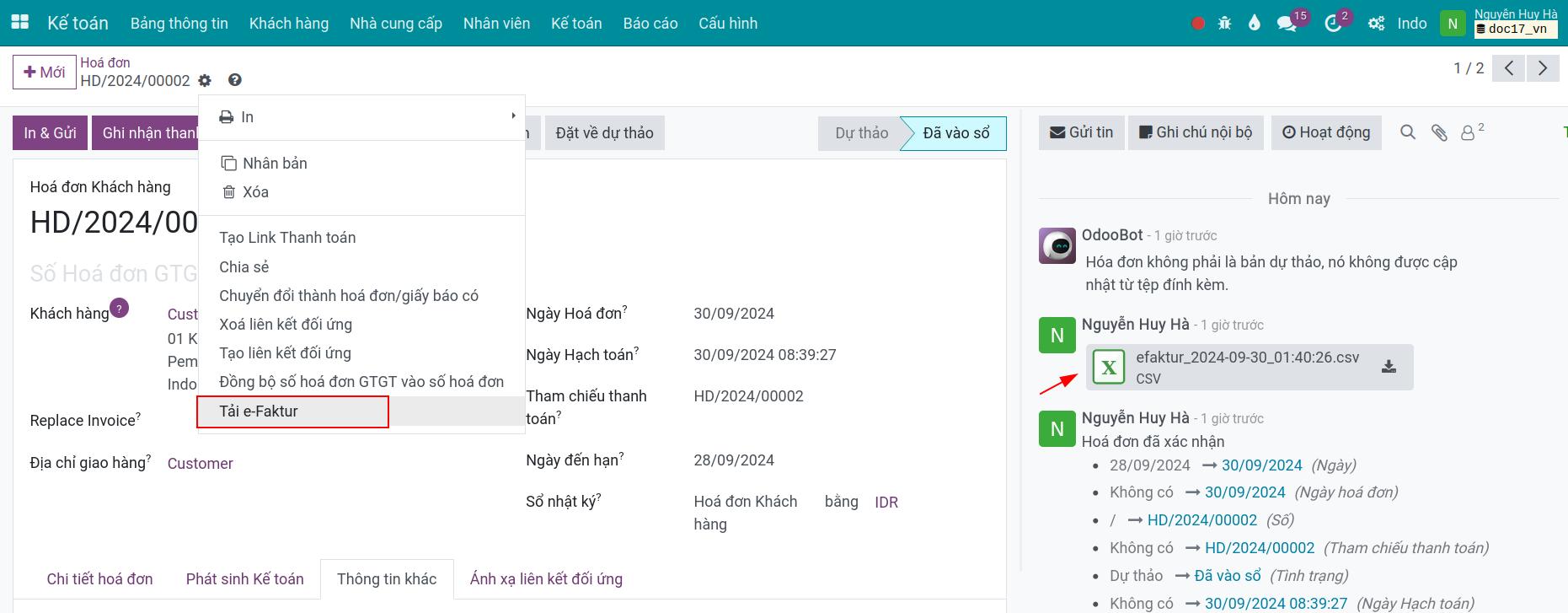Click the help question mark icon

235,80
